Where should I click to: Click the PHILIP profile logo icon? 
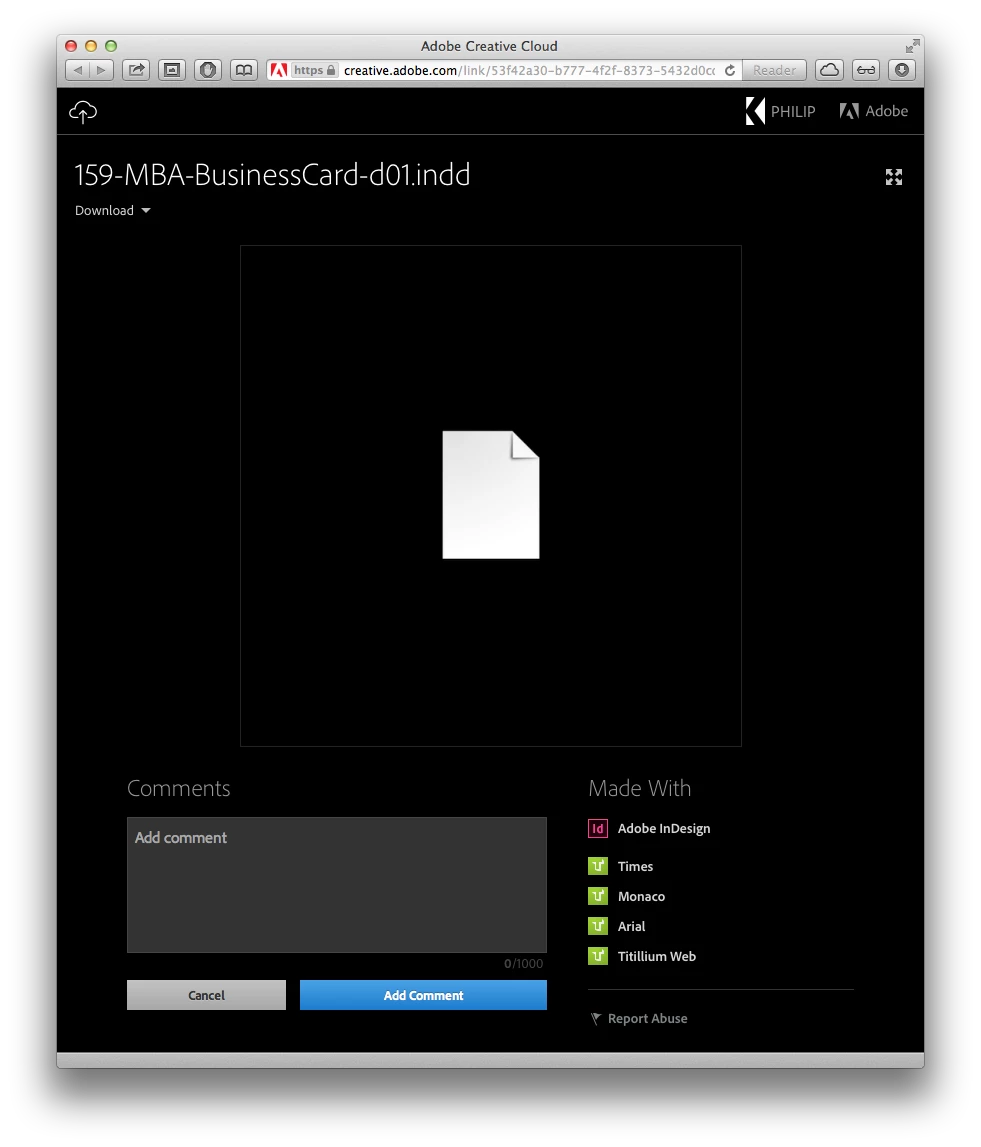[x=755, y=111]
